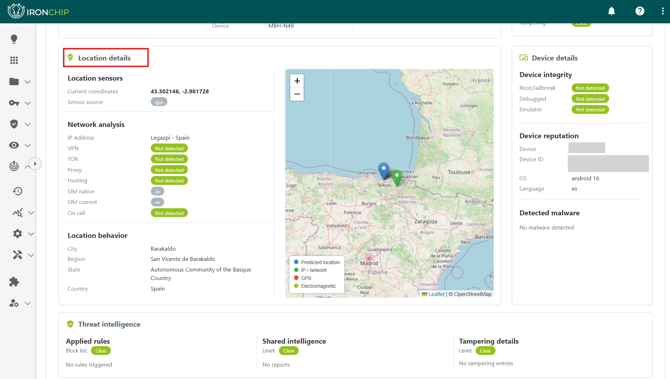This screenshot has height=379, width=670.
Task: Open the user admin sidebar icon
Action: pos(14,303)
